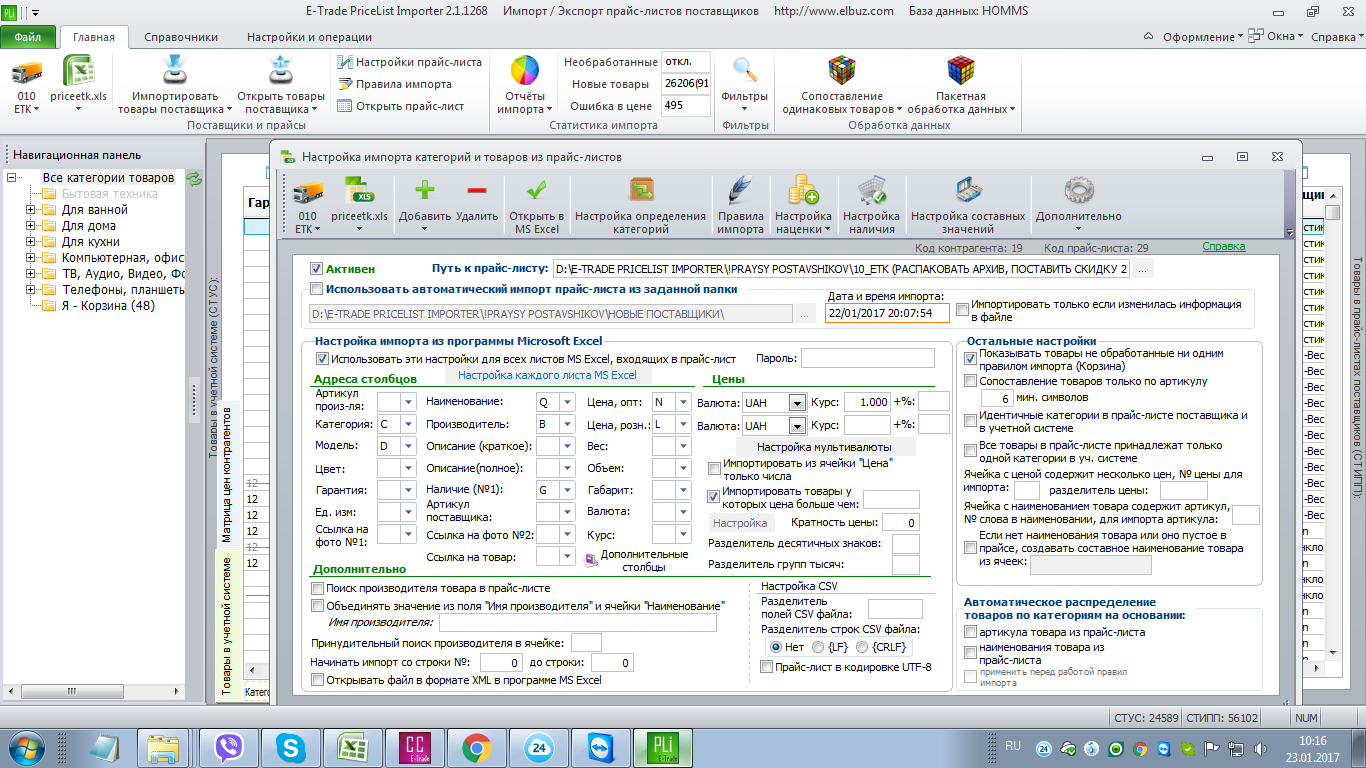Screen dimensions: 1366x768
Task: Open the Модель column dropdown showing D
Action: tap(408, 446)
